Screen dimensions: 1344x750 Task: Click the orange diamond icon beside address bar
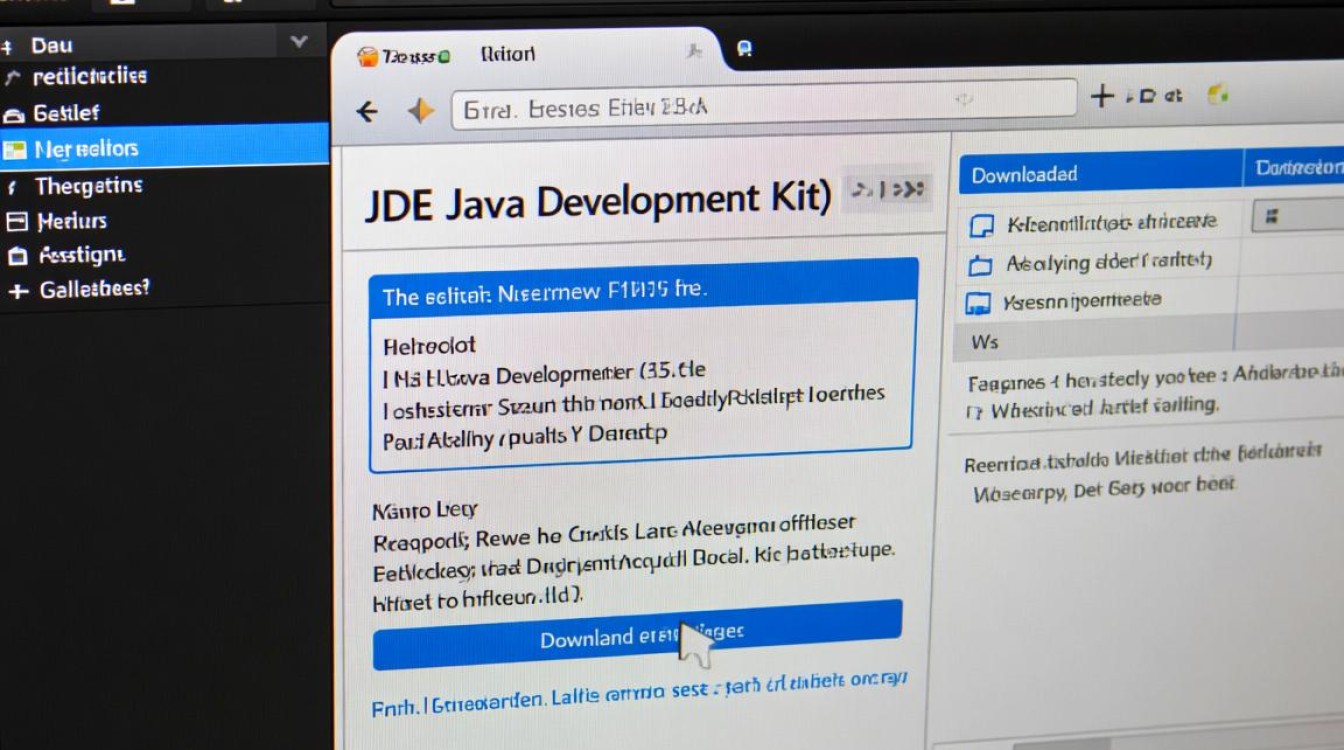pos(421,111)
